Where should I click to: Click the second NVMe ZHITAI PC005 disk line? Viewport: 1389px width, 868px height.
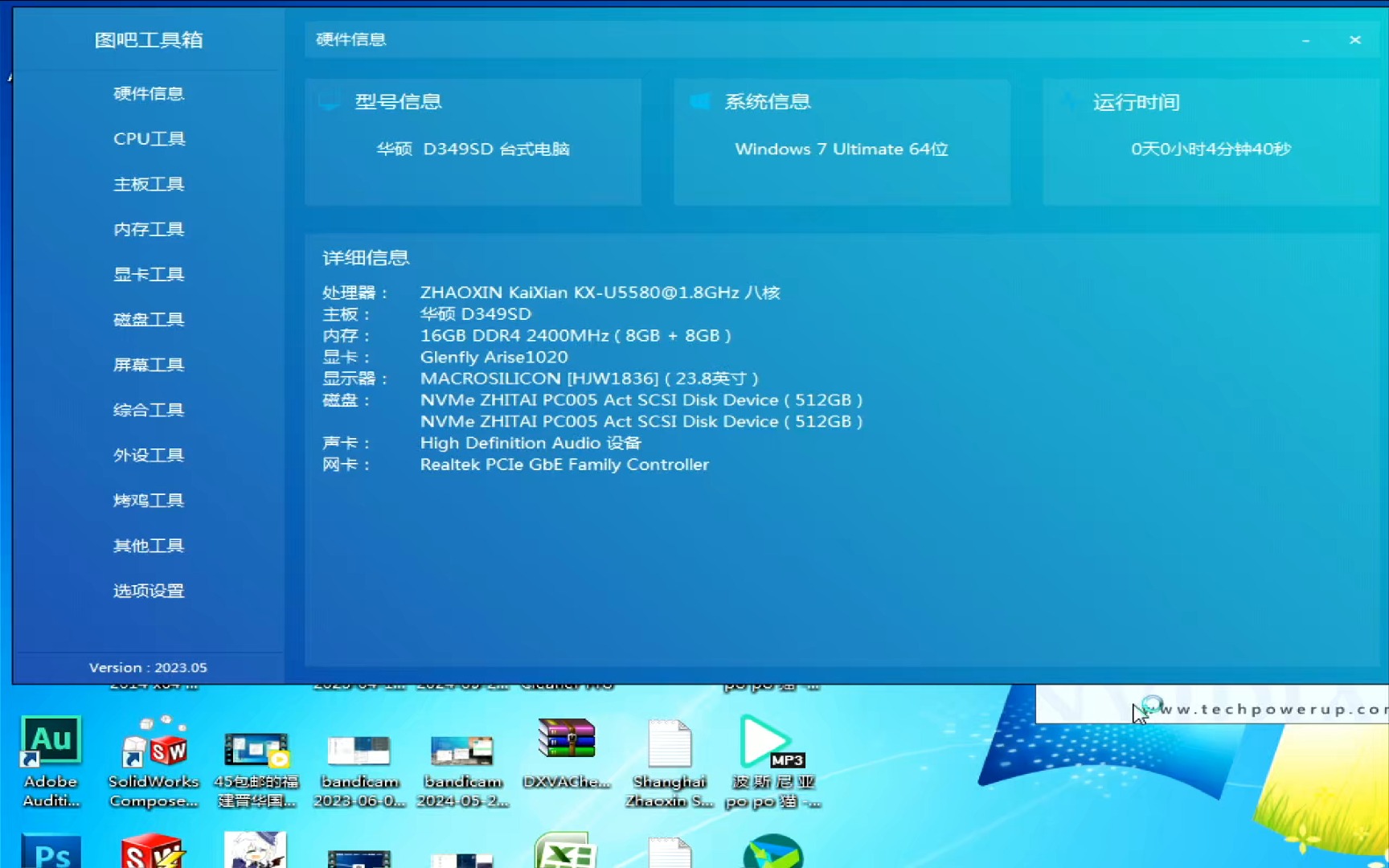pos(641,422)
